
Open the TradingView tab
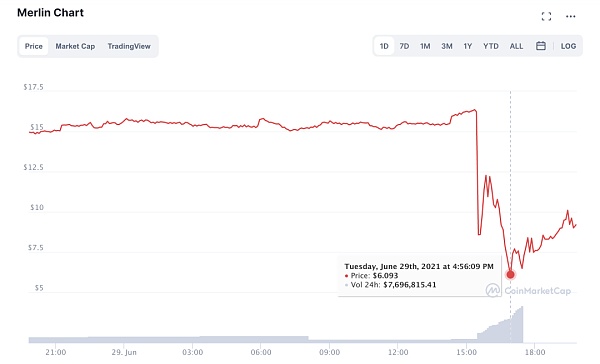[129, 46]
